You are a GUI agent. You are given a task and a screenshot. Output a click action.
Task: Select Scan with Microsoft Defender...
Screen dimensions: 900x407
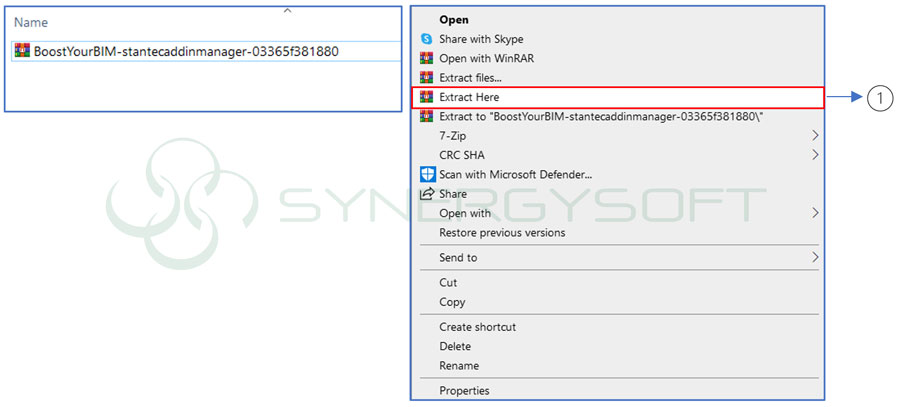tap(515, 174)
